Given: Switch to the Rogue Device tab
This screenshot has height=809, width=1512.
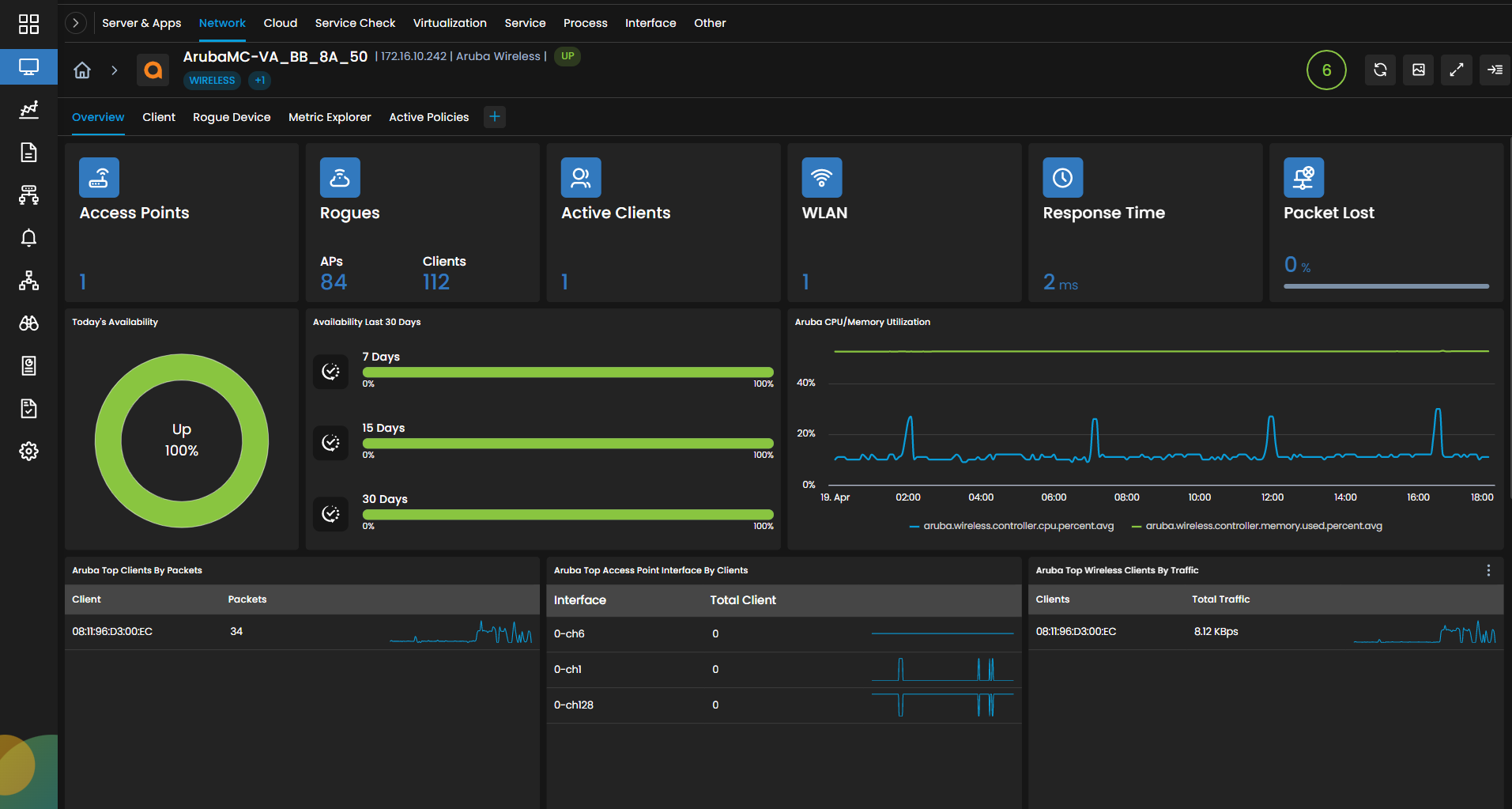Looking at the screenshot, I should tap(232, 117).
